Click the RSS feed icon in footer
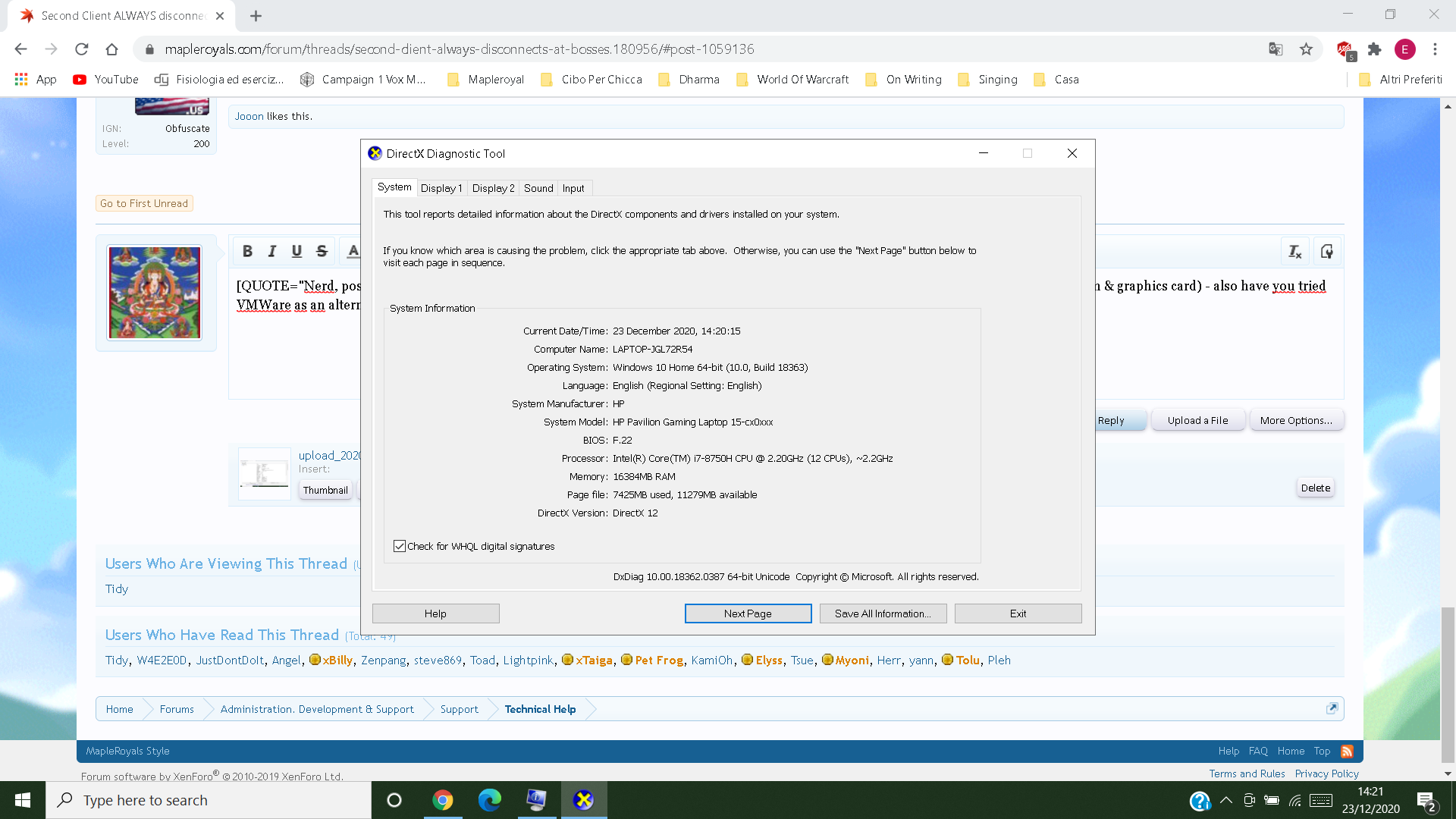Screen dimensions: 1456x819 tap(1347, 752)
